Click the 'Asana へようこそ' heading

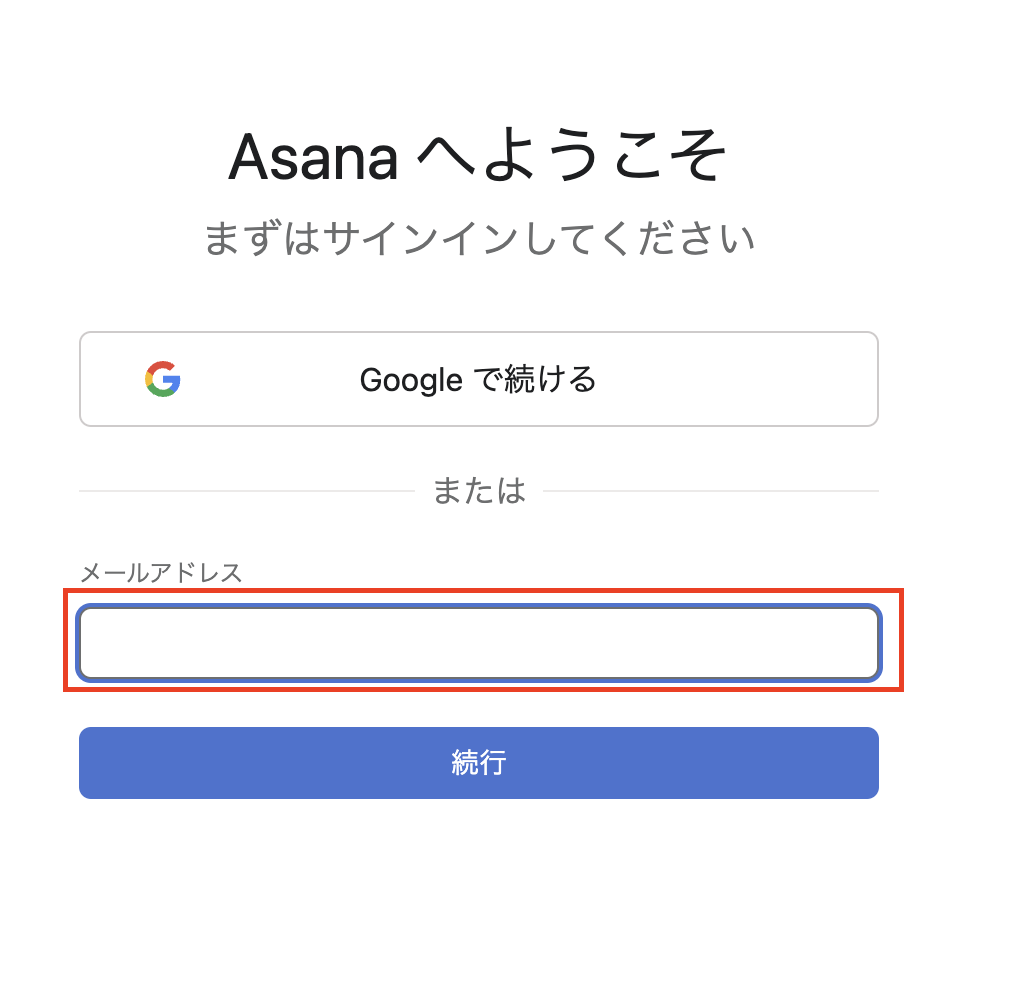tap(479, 158)
